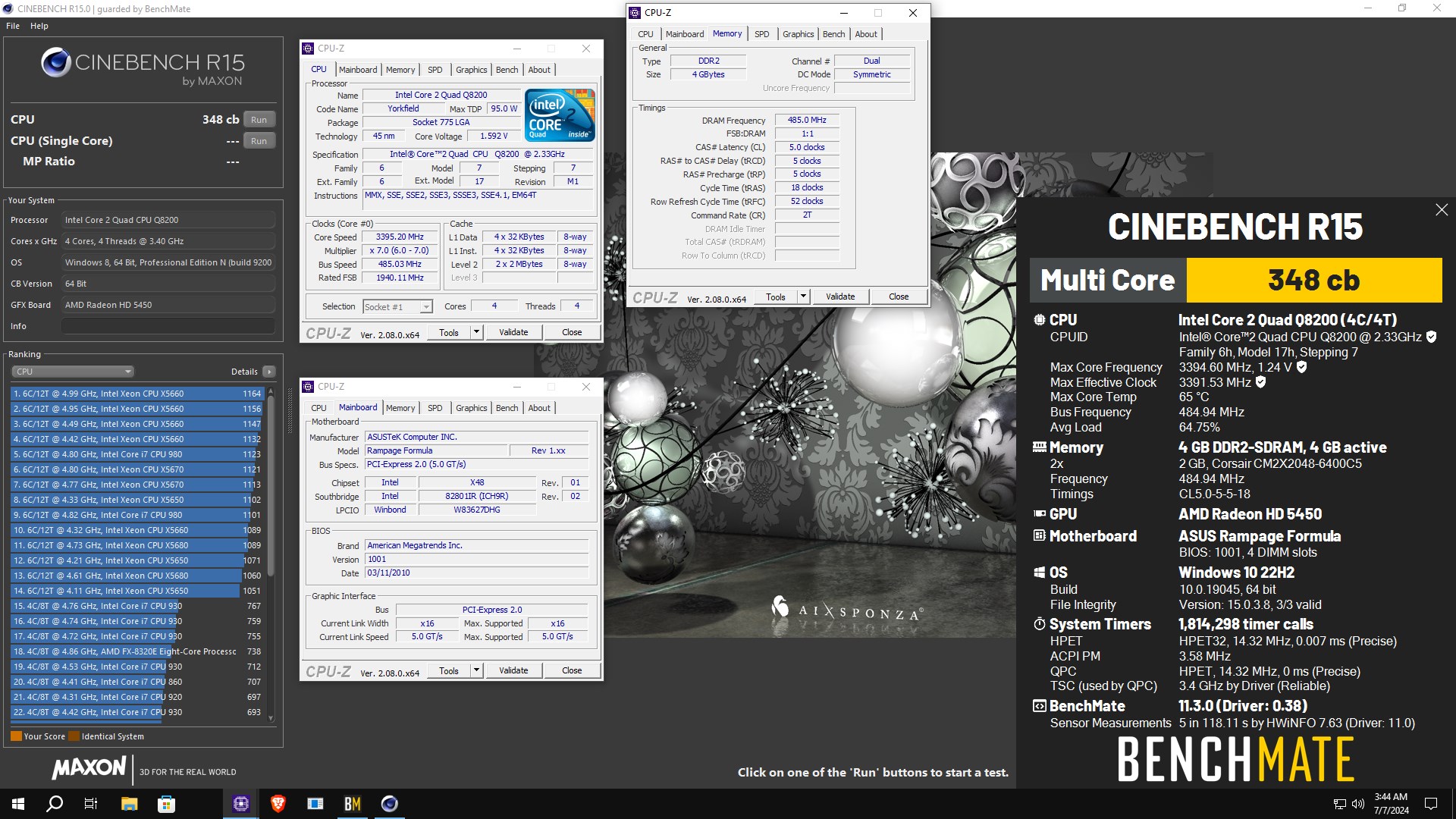Launch File Explorer from the taskbar
1456x819 pixels.
point(129,804)
